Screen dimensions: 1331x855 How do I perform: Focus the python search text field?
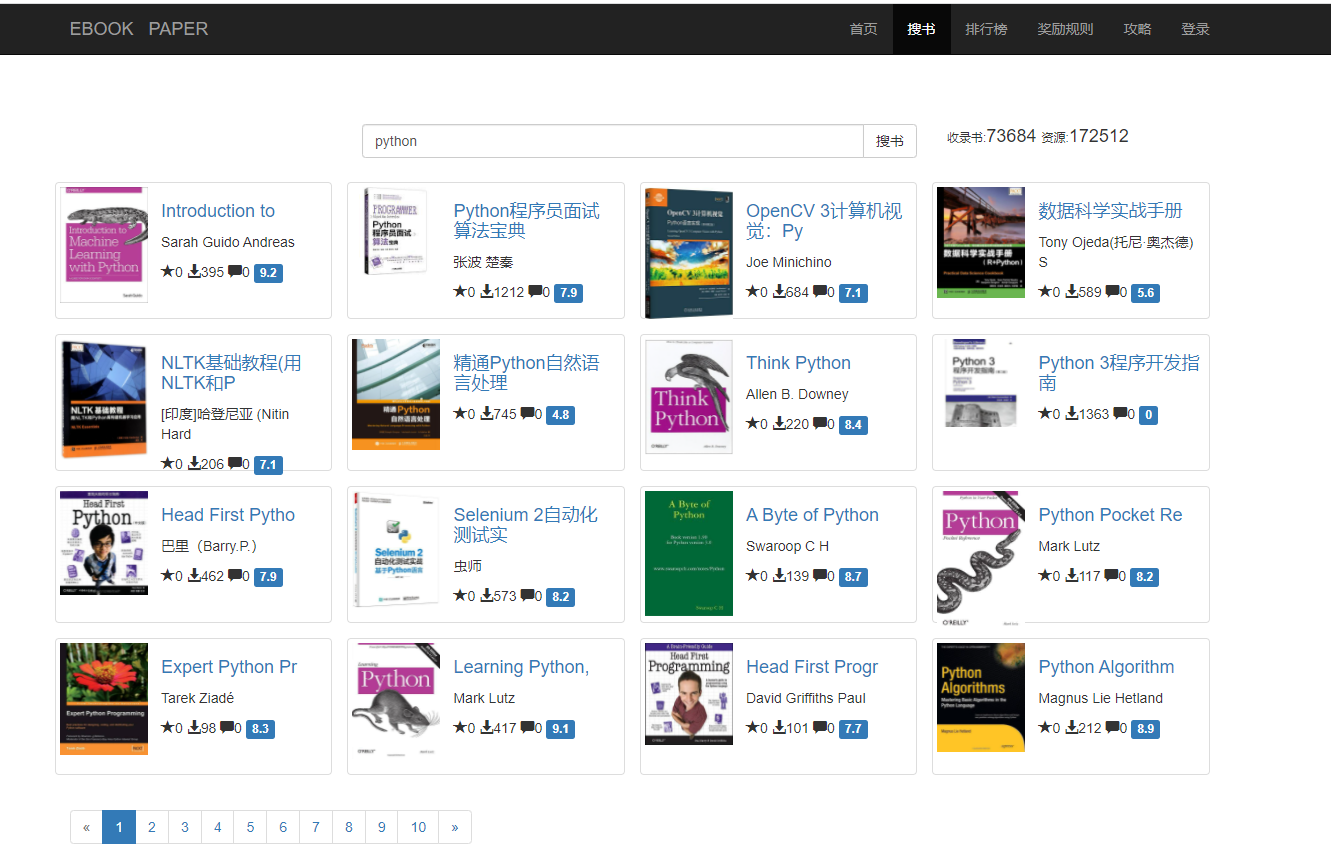coord(612,141)
